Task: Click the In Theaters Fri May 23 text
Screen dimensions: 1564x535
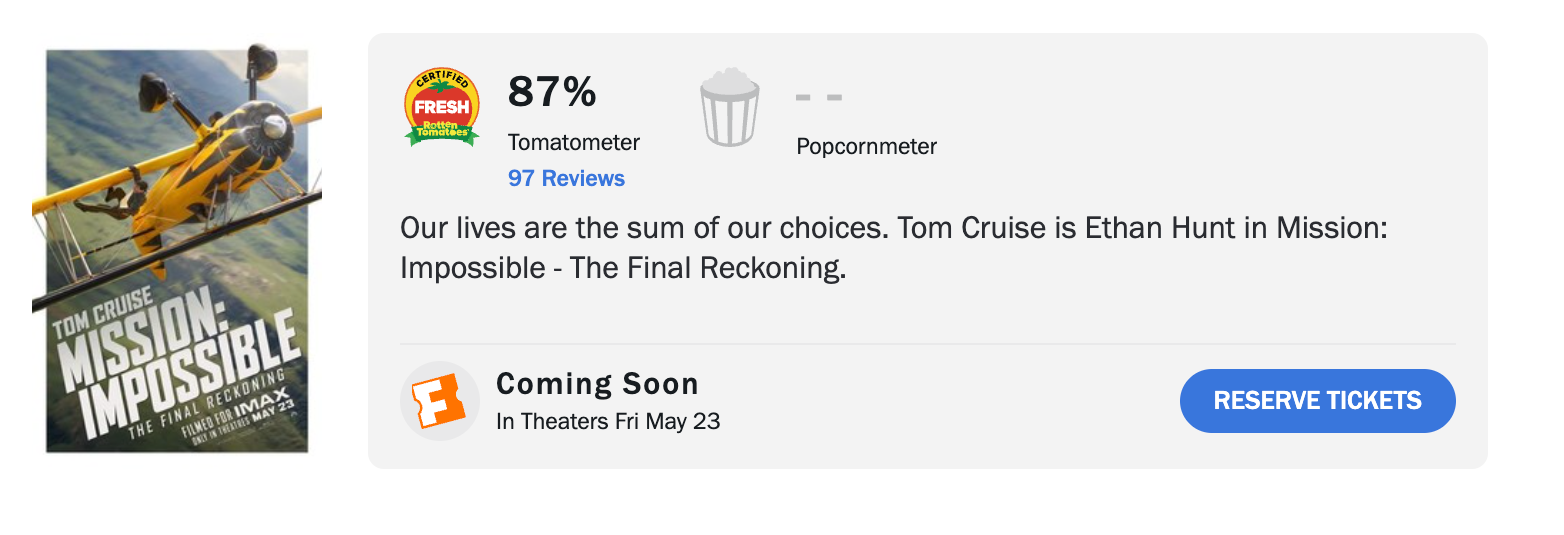Action: point(608,421)
